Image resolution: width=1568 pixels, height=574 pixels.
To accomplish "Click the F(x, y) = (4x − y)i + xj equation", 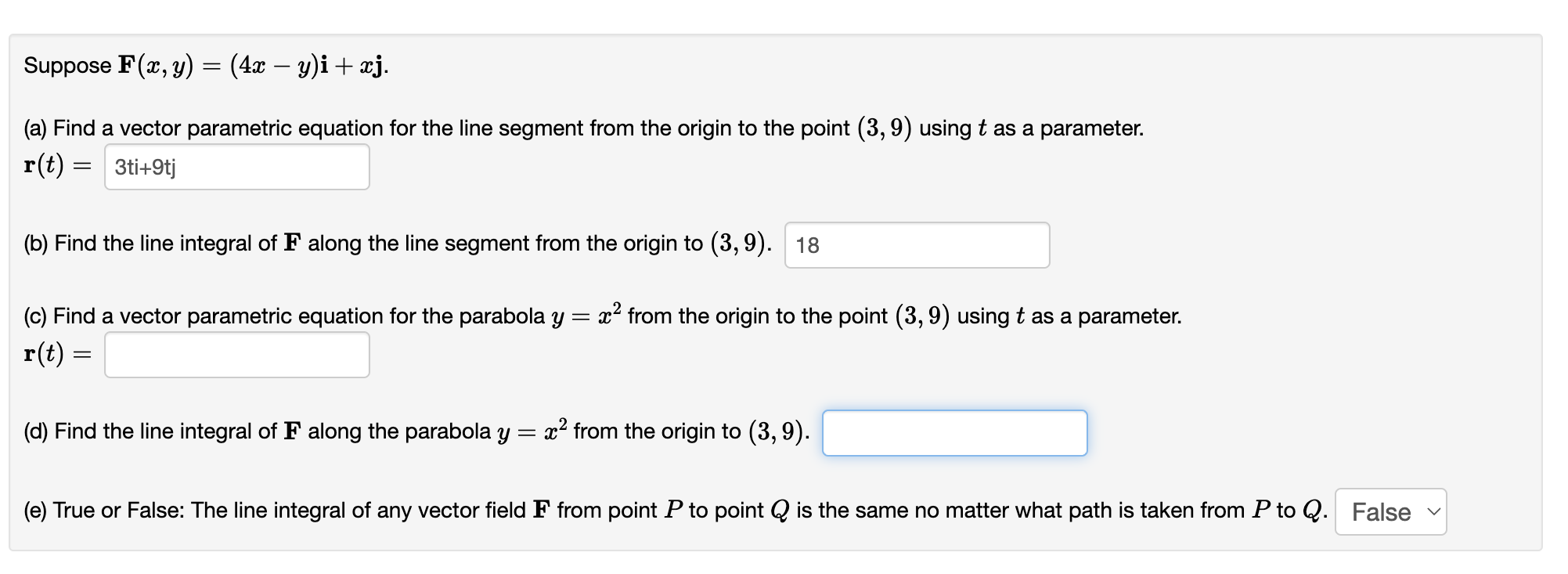I will click(x=252, y=66).
